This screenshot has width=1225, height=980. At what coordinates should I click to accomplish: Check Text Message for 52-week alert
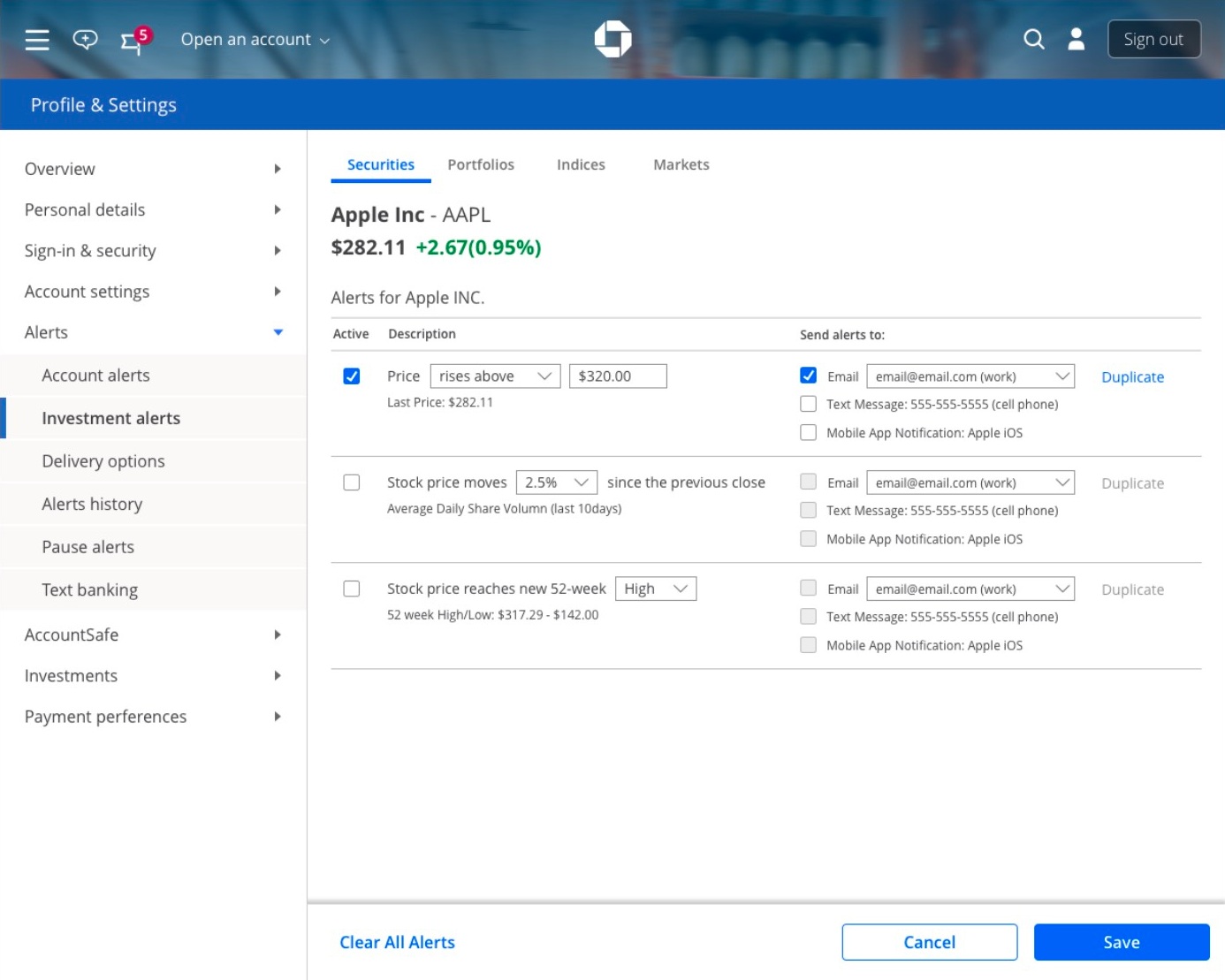(808, 616)
